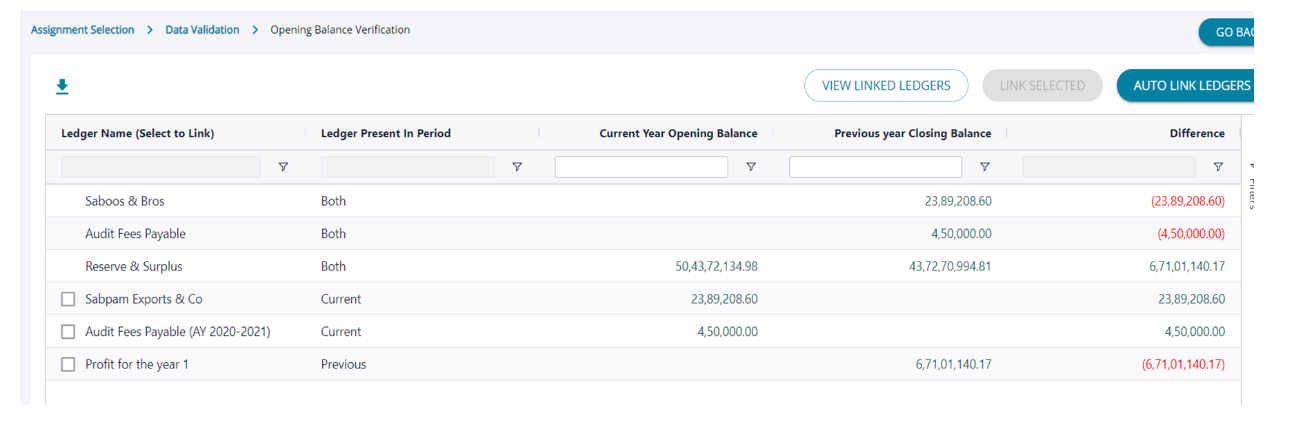The image size is (1291, 426).
Task: Navigate to Data Validation breadcrumb
Action: [202, 30]
